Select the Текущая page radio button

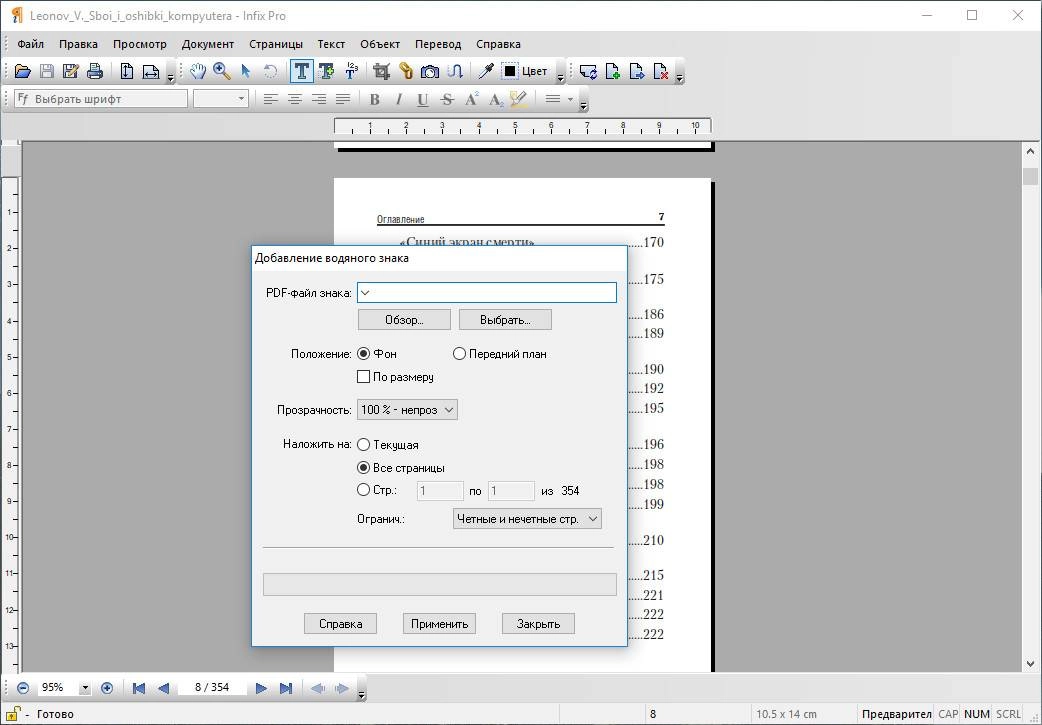(x=364, y=445)
